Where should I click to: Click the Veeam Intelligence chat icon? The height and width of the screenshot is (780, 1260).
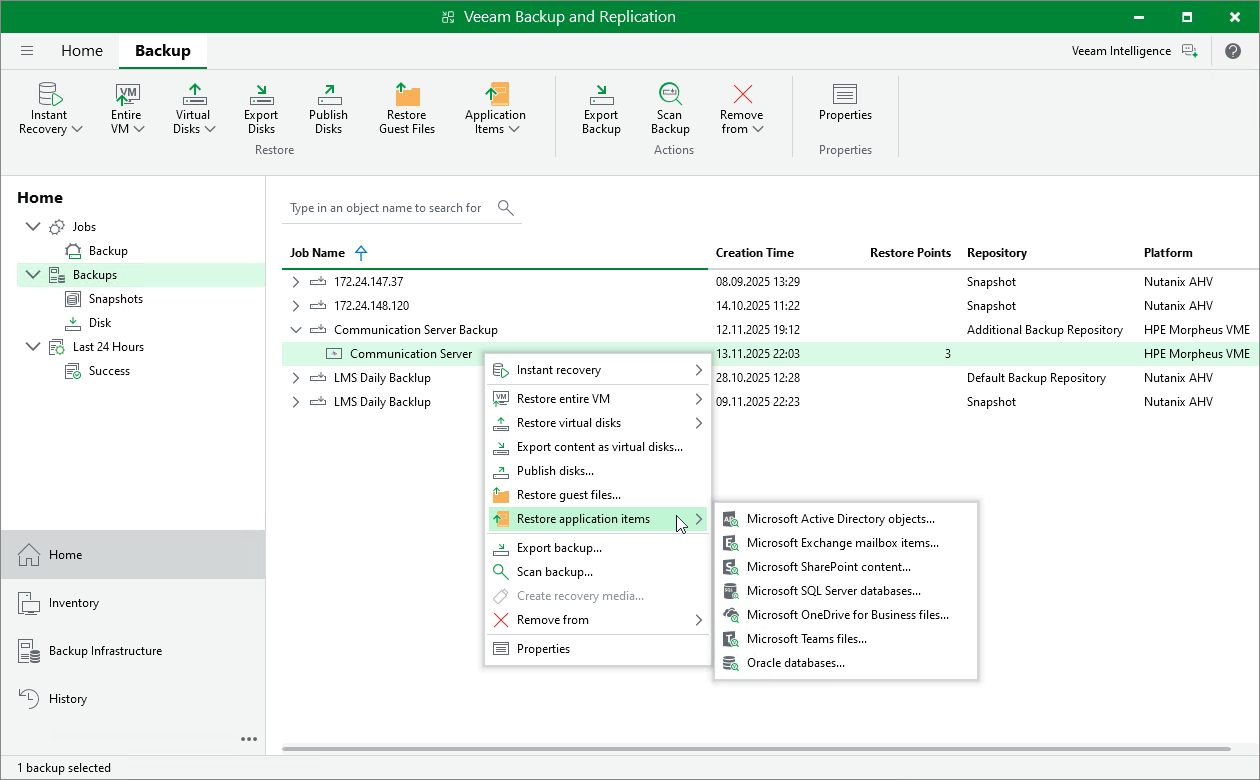point(1191,50)
